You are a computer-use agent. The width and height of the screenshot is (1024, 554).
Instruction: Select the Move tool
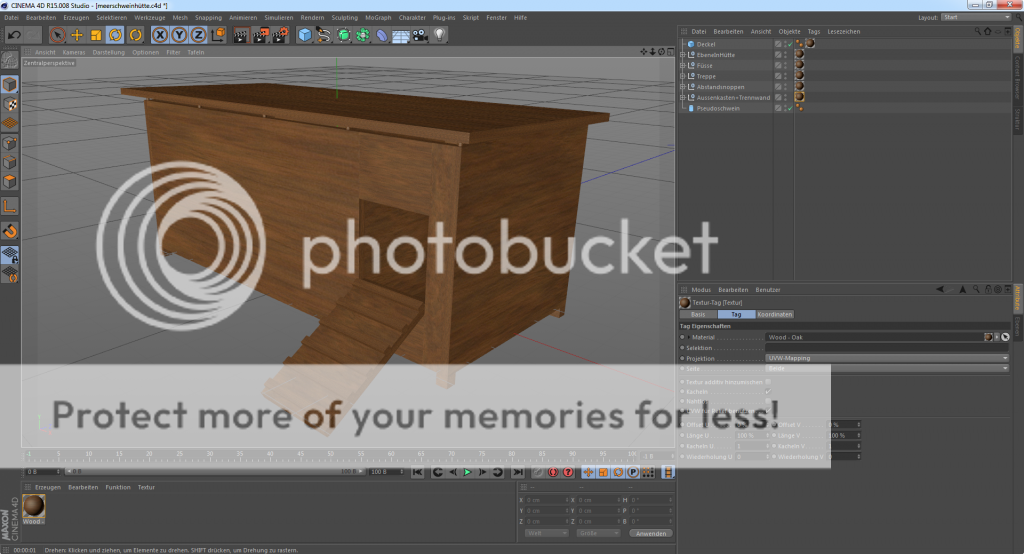(77, 35)
